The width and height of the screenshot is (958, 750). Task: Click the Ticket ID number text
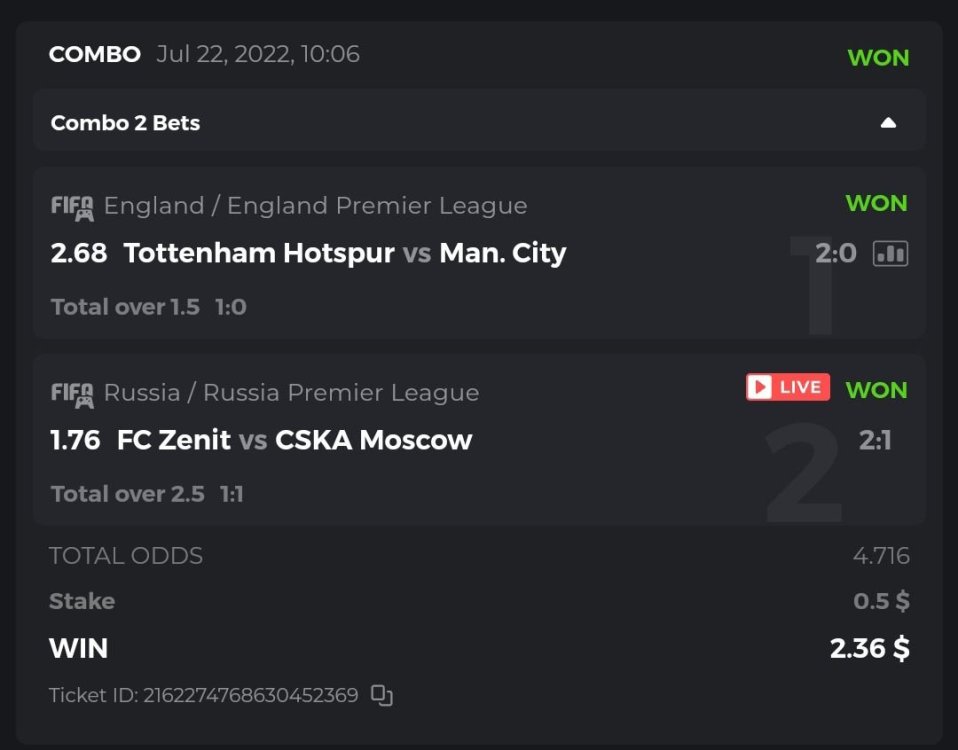point(250,695)
